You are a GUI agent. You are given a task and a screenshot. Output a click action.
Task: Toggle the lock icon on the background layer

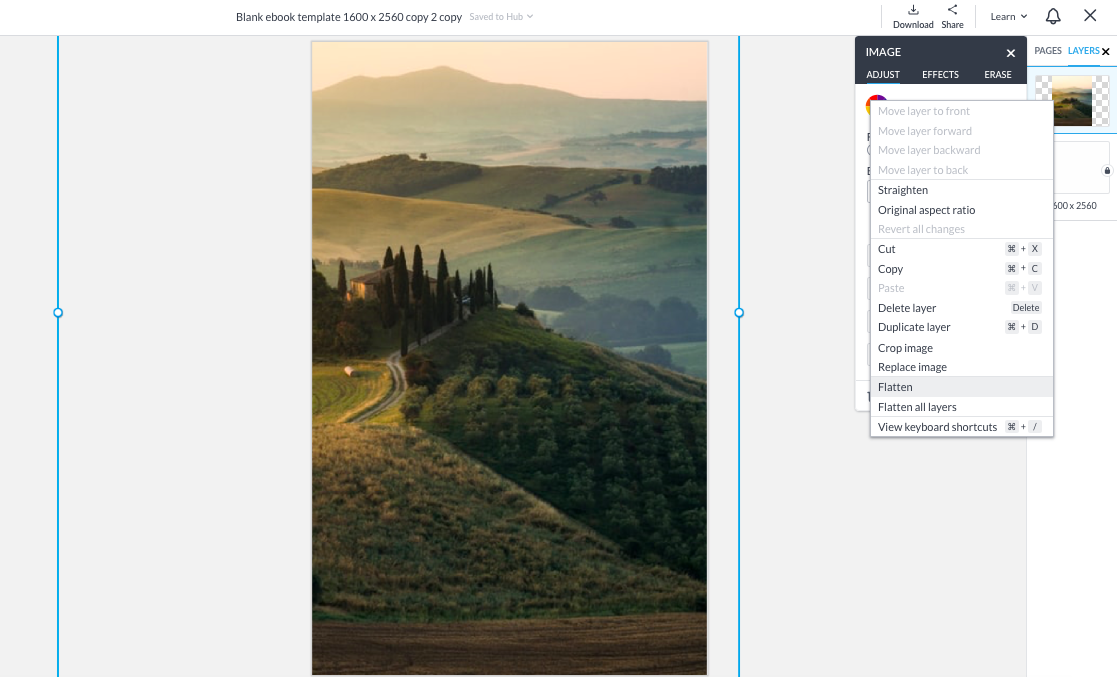click(1106, 172)
